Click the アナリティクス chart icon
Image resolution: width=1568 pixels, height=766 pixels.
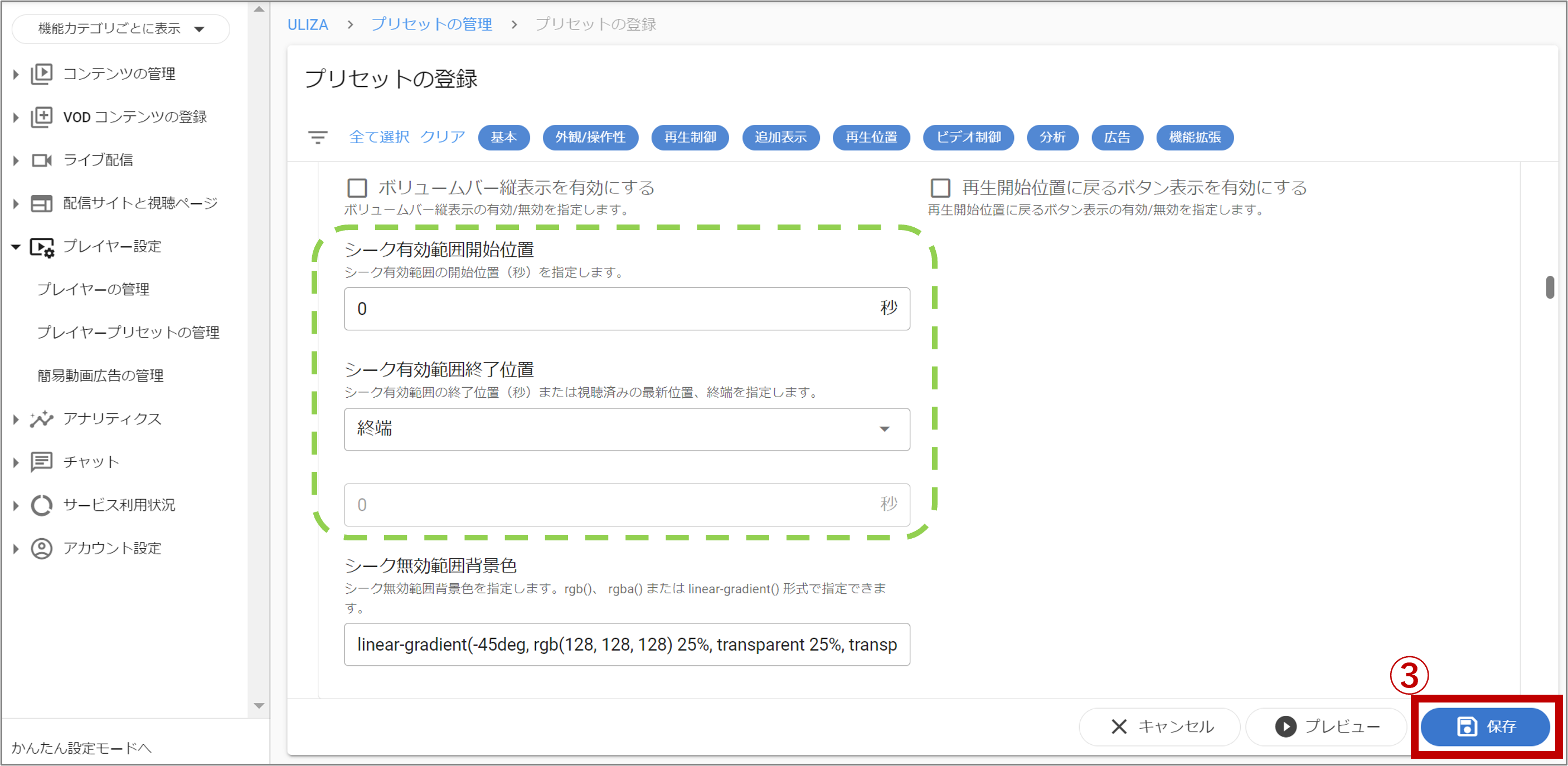[x=41, y=418]
